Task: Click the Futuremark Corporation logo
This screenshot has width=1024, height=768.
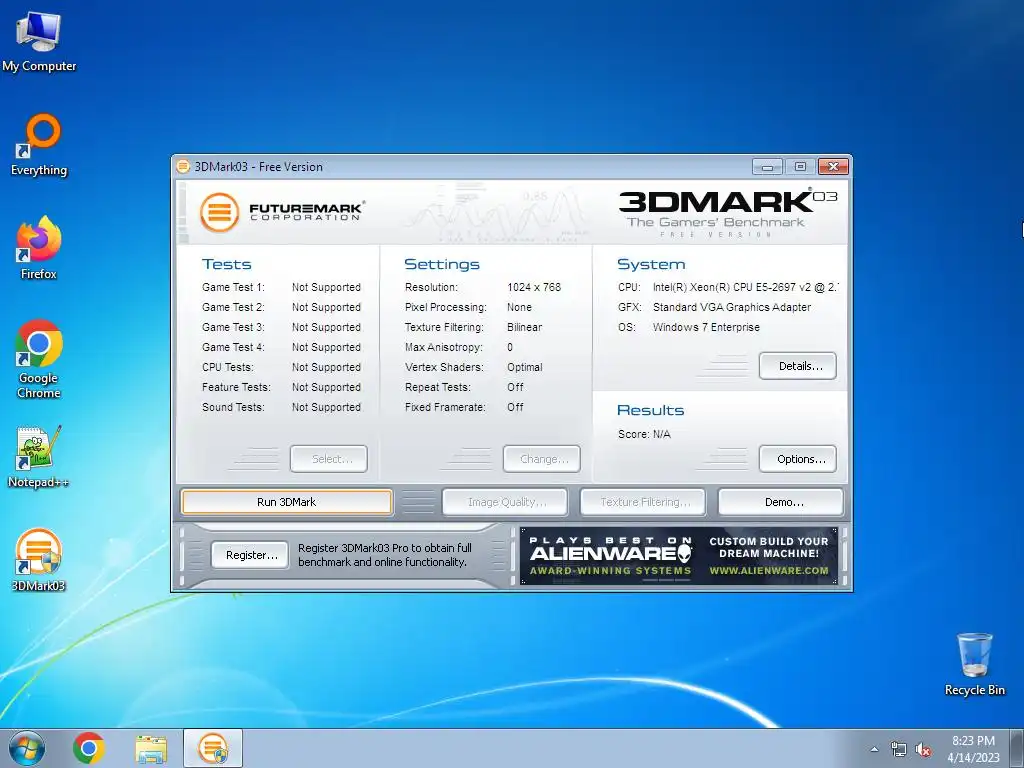Action: (x=281, y=212)
